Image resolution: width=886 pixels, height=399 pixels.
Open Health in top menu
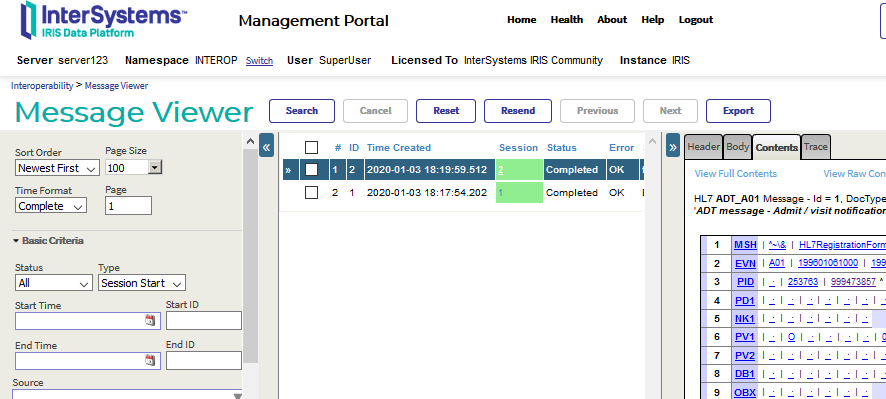[x=567, y=20]
